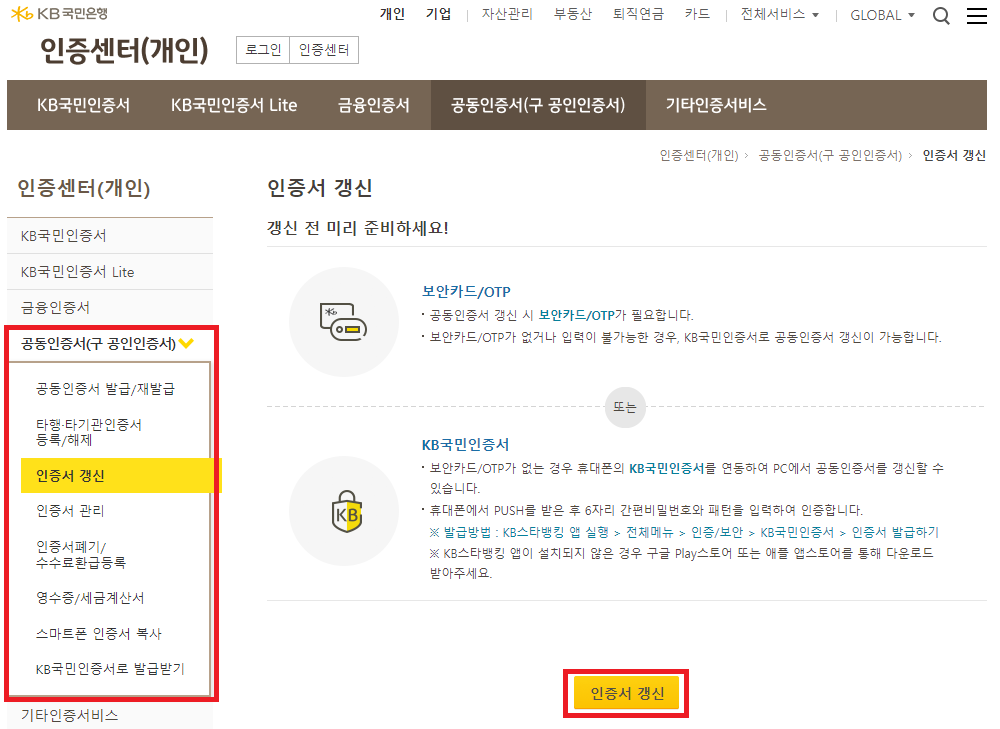1000x729 pixels.
Task: Click the KB국민인증서 blue heading
Action: tap(466, 445)
